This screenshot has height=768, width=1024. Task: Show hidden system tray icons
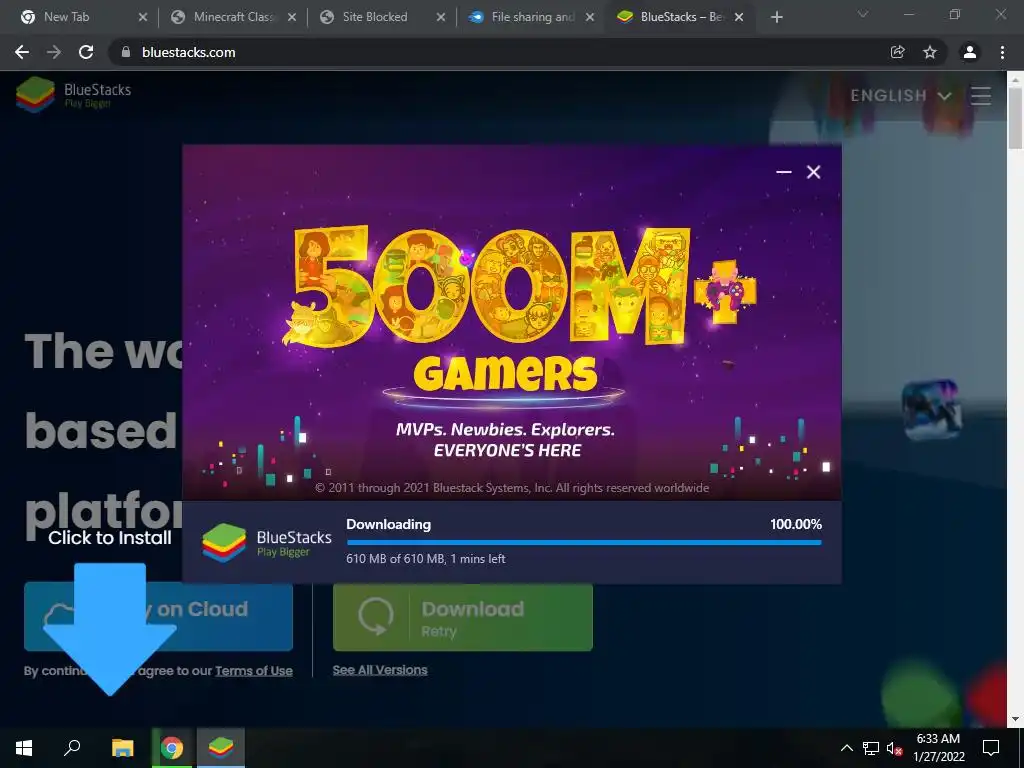point(846,748)
